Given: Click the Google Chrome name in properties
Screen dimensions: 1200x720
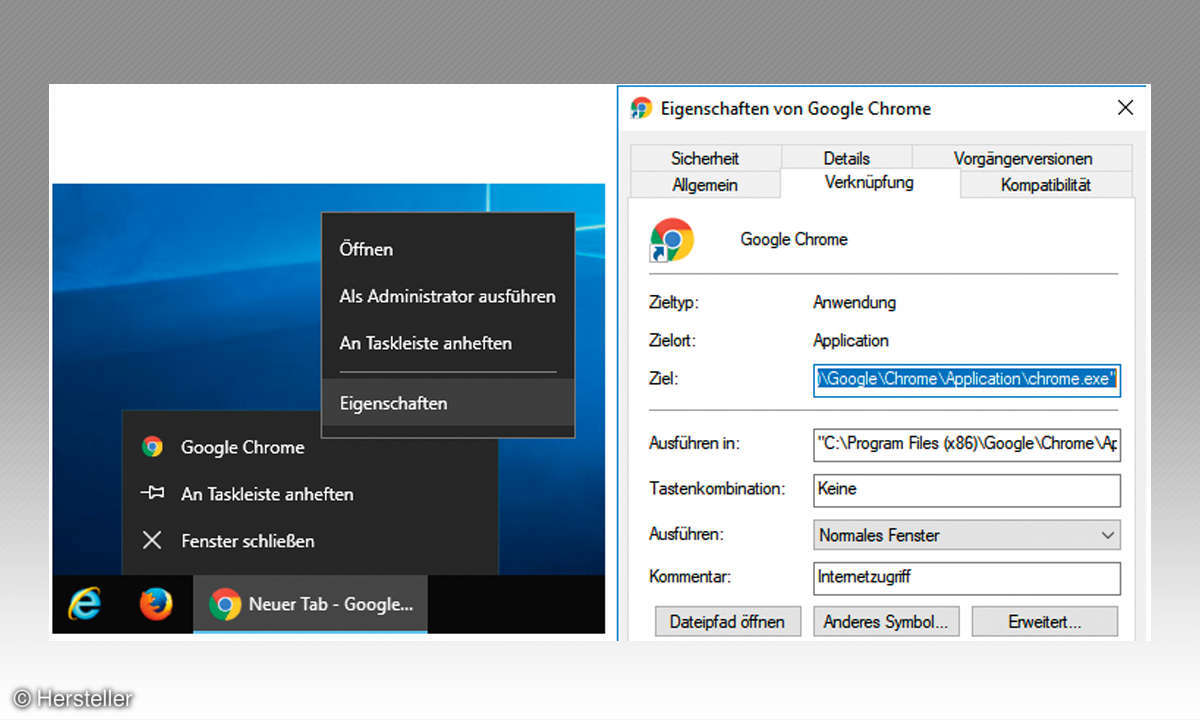Looking at the screenshot, I should point(794,240).
